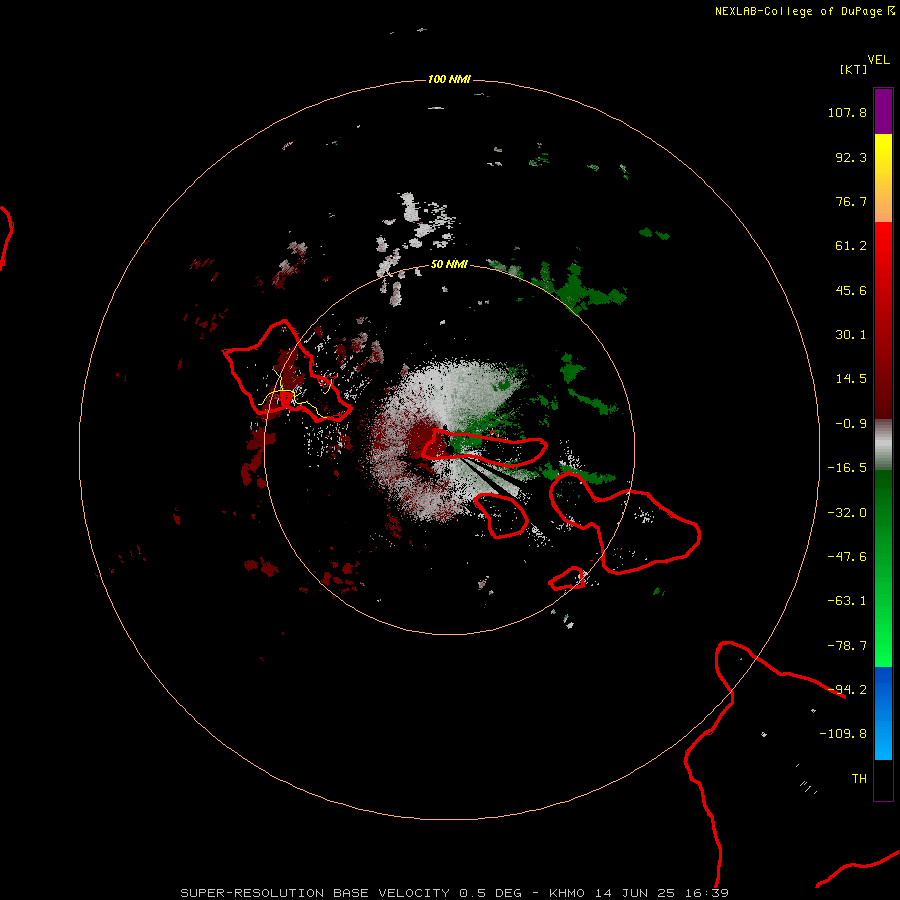Click the [KT] units label

[854, 69]
